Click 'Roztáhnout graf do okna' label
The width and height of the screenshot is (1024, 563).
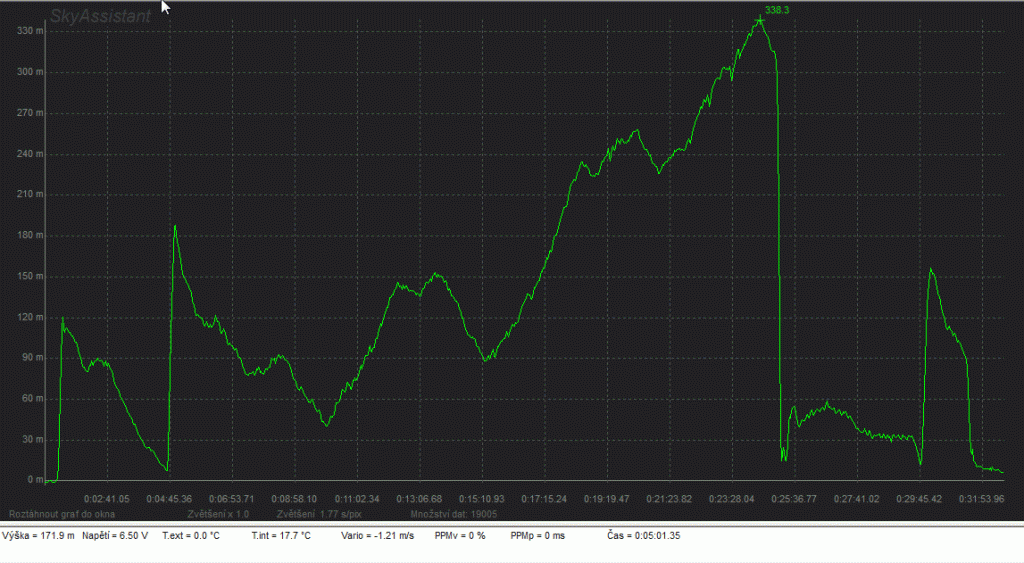[62, 513]
